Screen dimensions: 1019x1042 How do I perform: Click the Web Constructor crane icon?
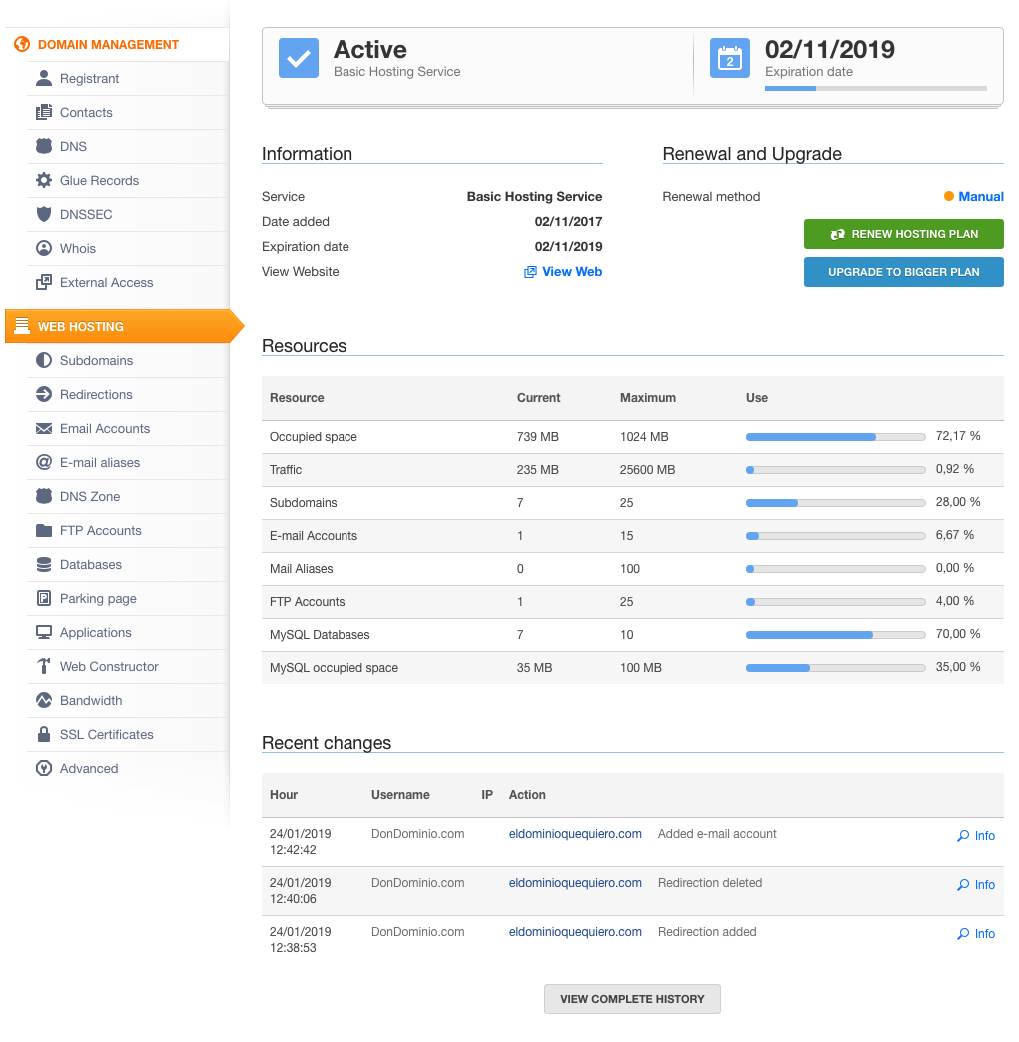click(x=44, y=667)
